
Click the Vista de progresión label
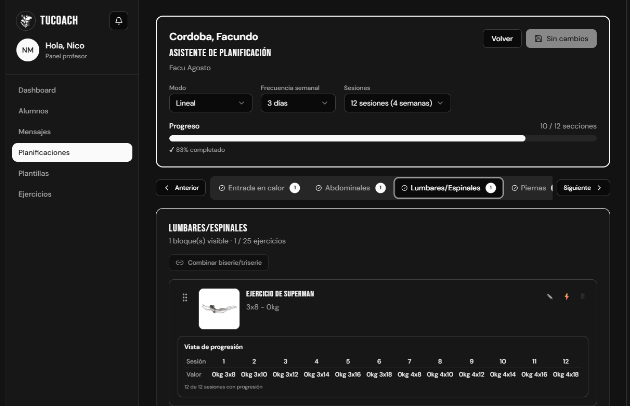pos(213,347)
